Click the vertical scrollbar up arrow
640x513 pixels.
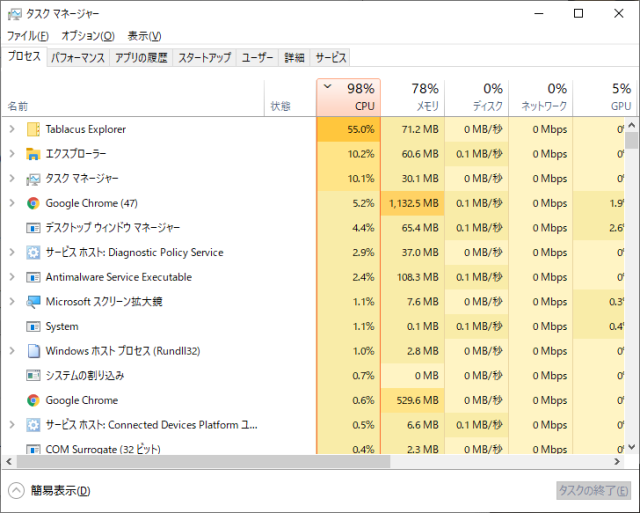click(x=631, y=125)
